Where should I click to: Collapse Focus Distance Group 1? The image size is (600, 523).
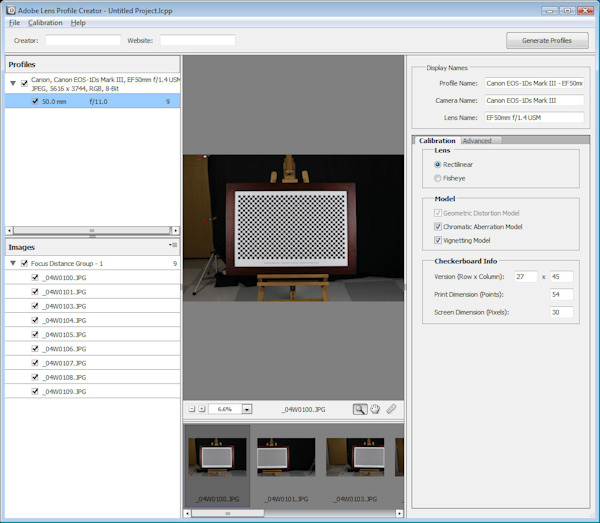[x=12, y=263]
